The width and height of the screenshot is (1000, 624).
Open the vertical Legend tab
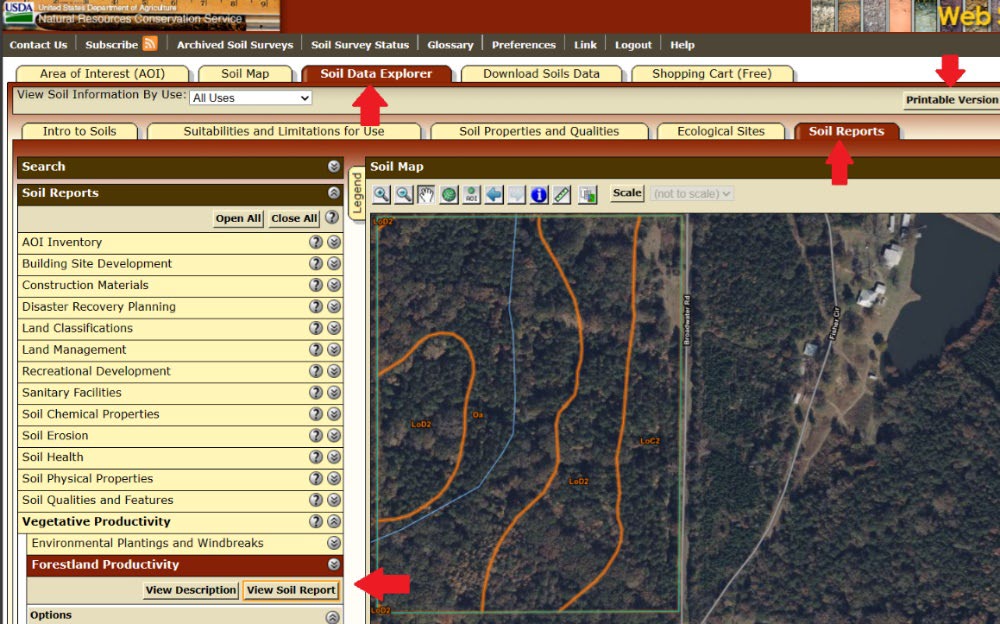pyautogui.click(x=357, y=193)
